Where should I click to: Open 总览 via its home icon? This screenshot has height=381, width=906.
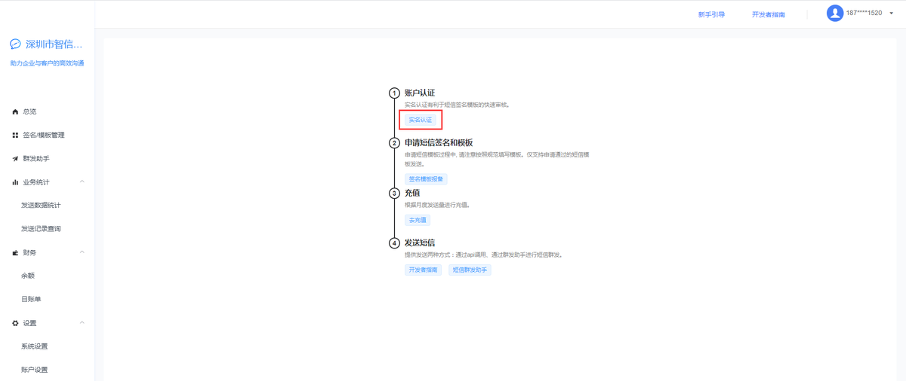[x=15, y=112]
